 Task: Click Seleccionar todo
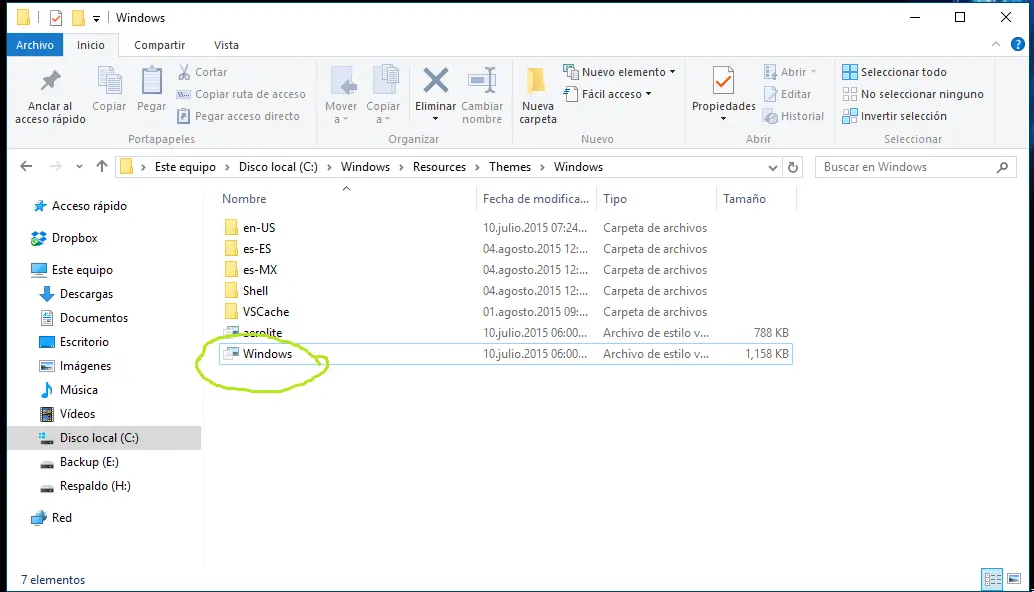tap(894, 72)
